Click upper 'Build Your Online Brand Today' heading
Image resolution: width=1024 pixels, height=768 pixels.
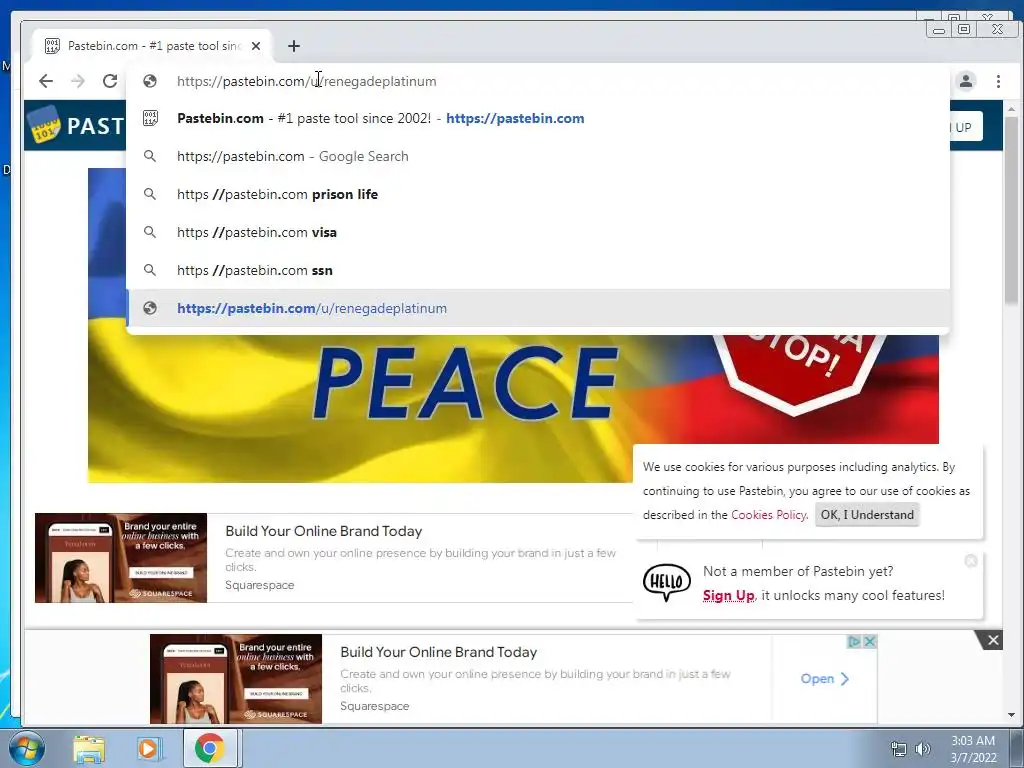coord(324,531)
